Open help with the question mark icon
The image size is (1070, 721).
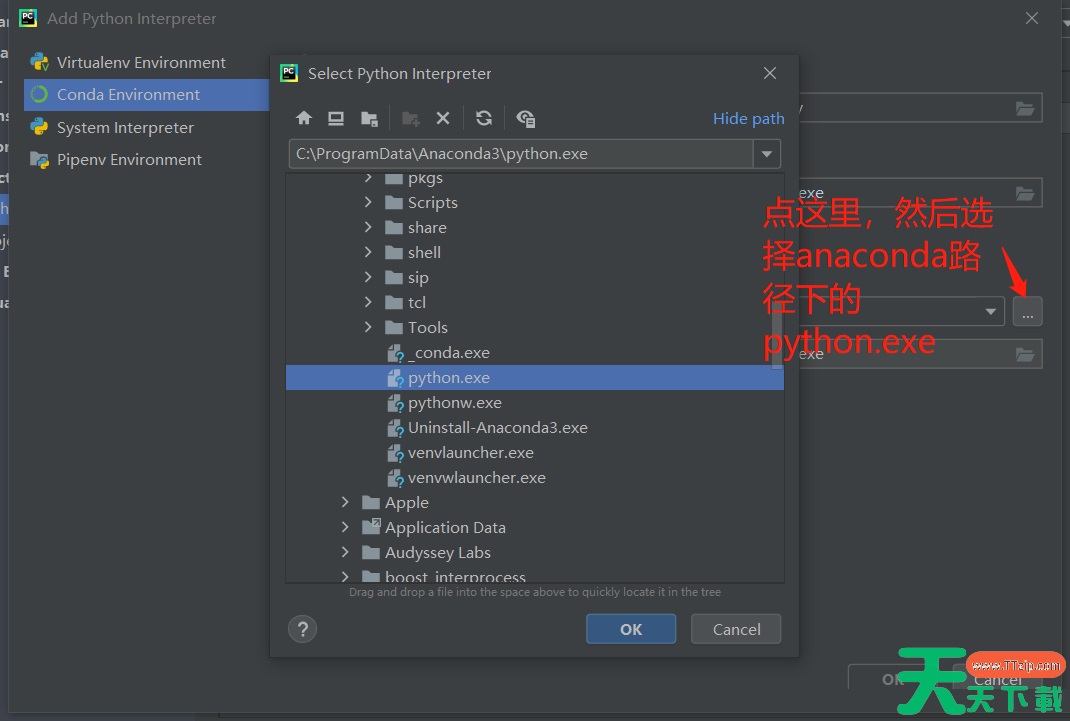coord(302,629)
